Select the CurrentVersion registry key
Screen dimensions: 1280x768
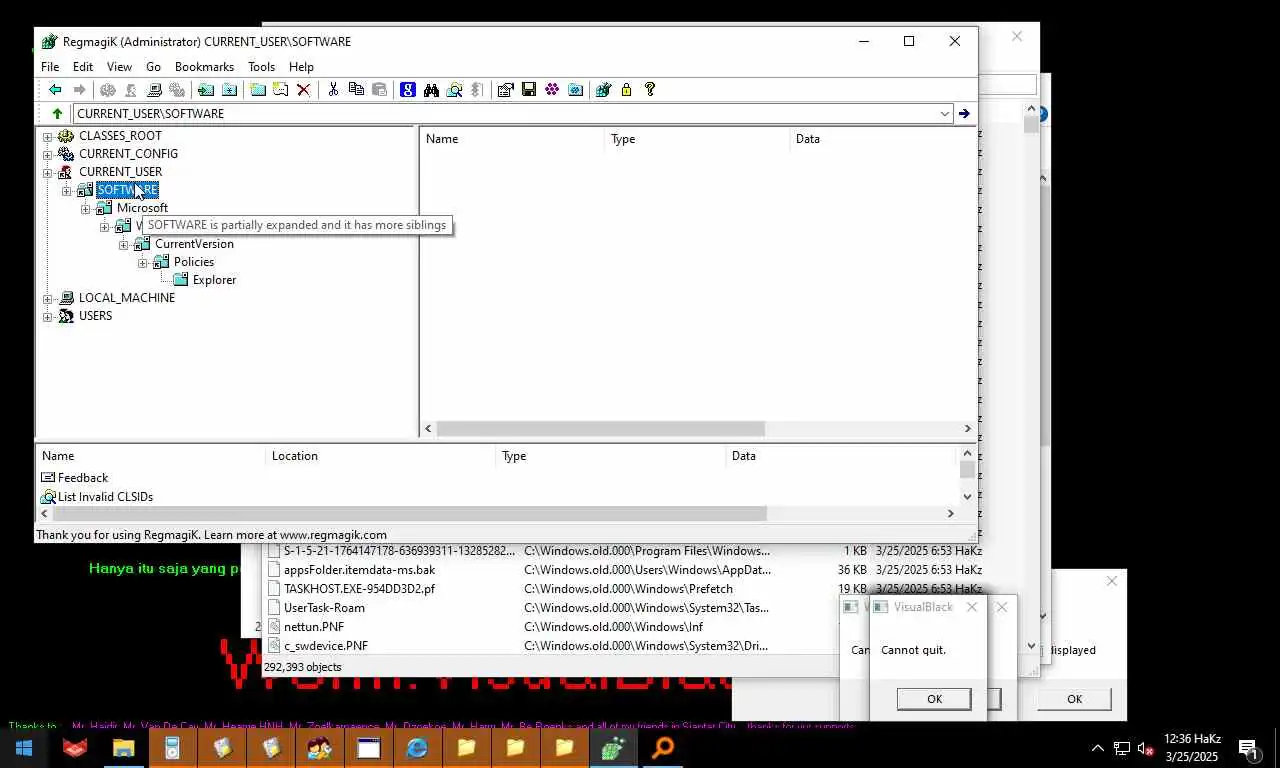(x=194, y=244)
